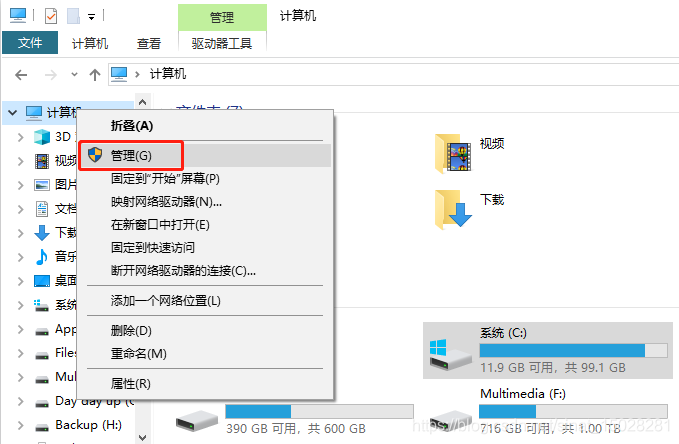Select the 音乐 note icon in sidebar
The height and width of the screenshot is (444, 679).
pos(42,257)
